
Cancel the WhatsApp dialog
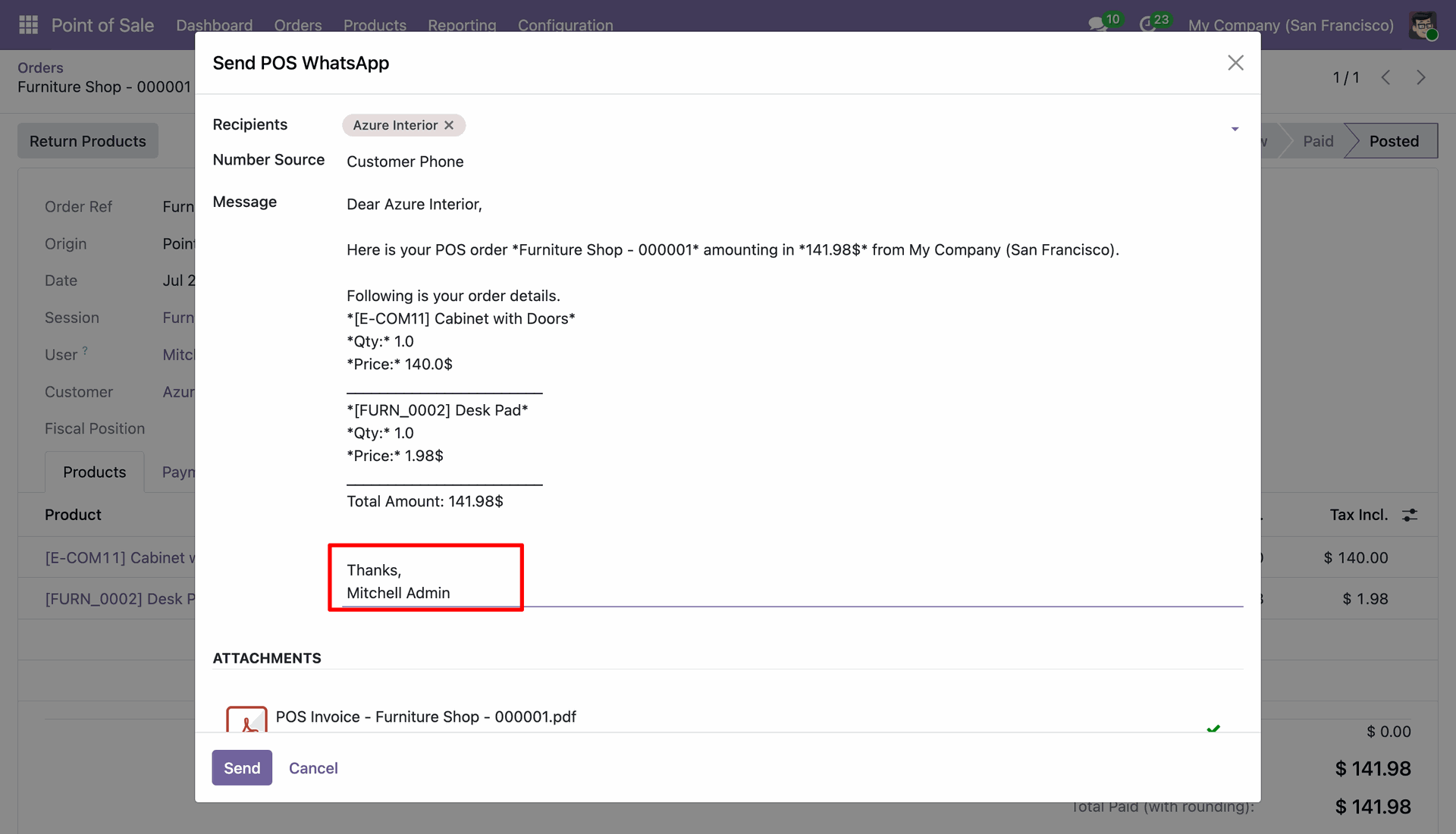313,768
